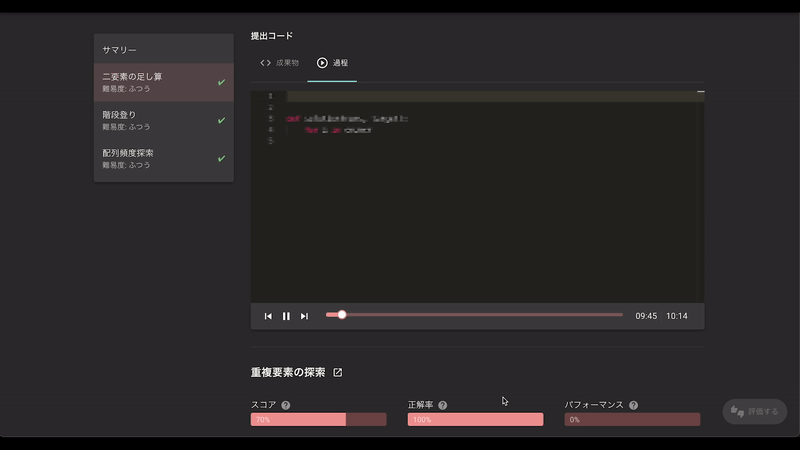Show help for パフォーマンス
This screenshot has width=800, height=450.
(634, 405)
